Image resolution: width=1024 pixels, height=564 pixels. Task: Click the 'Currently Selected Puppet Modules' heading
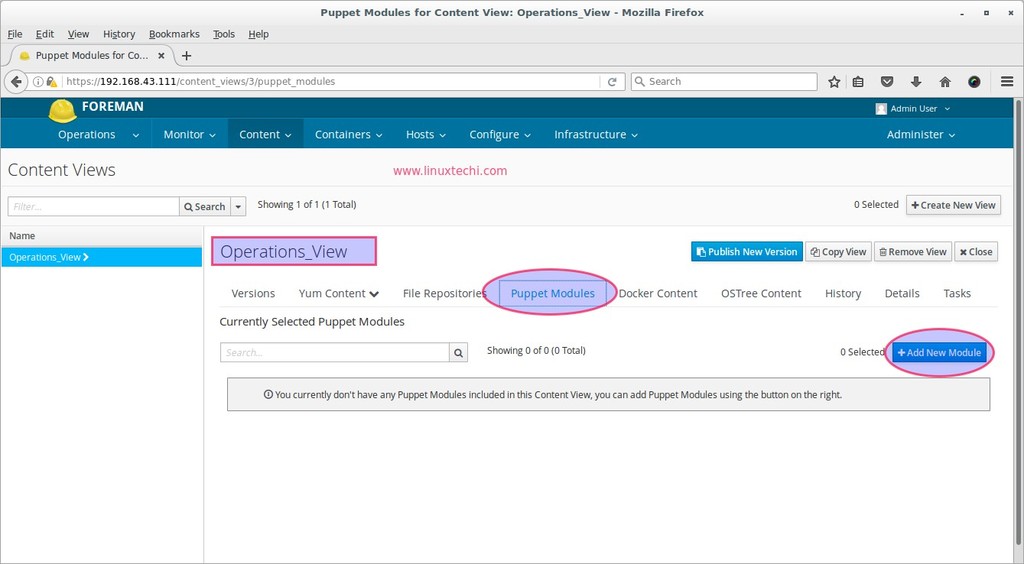coord(312,322)
